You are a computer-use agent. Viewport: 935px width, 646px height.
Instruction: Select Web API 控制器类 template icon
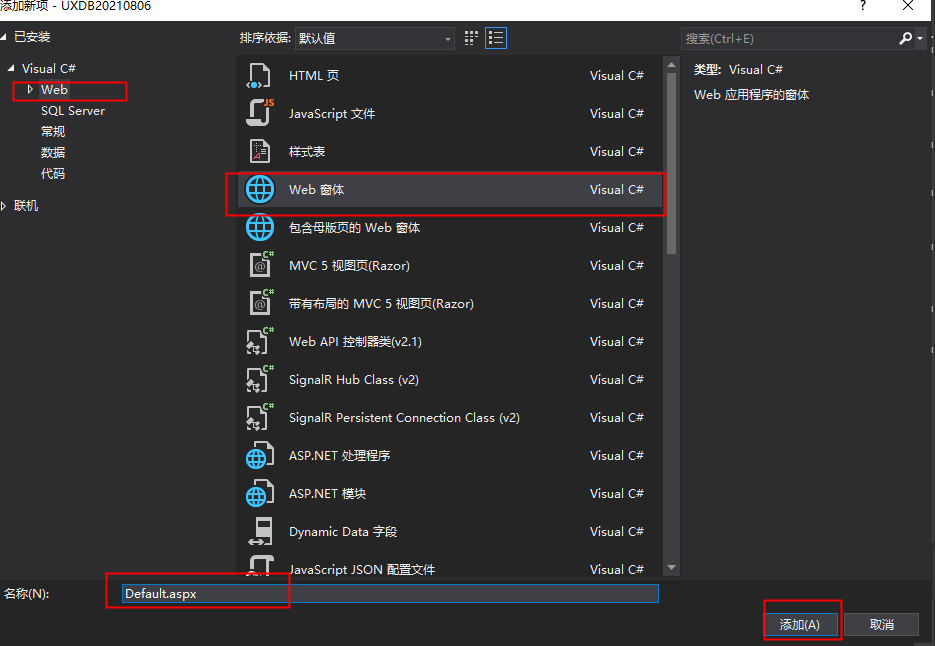[260, 342]
